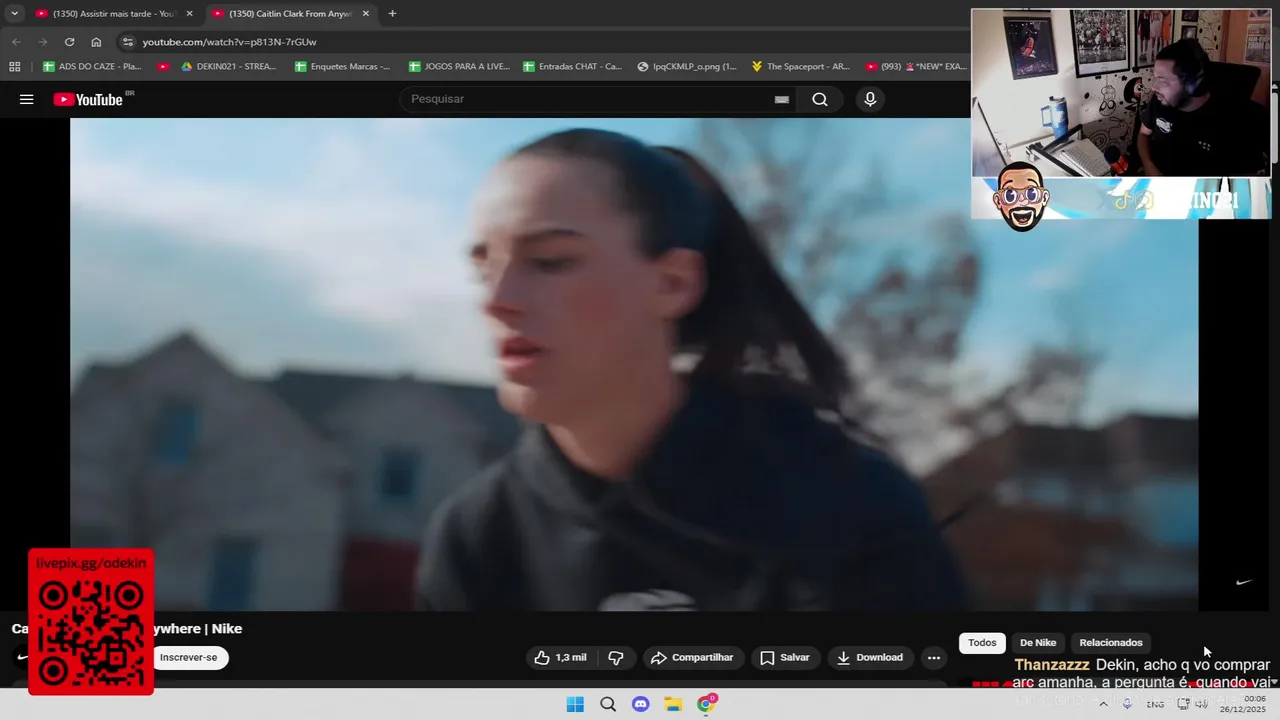Close the Caitlin Clark browser tab
Viewport: 1280px width, 720px height.
coord(366,14)
